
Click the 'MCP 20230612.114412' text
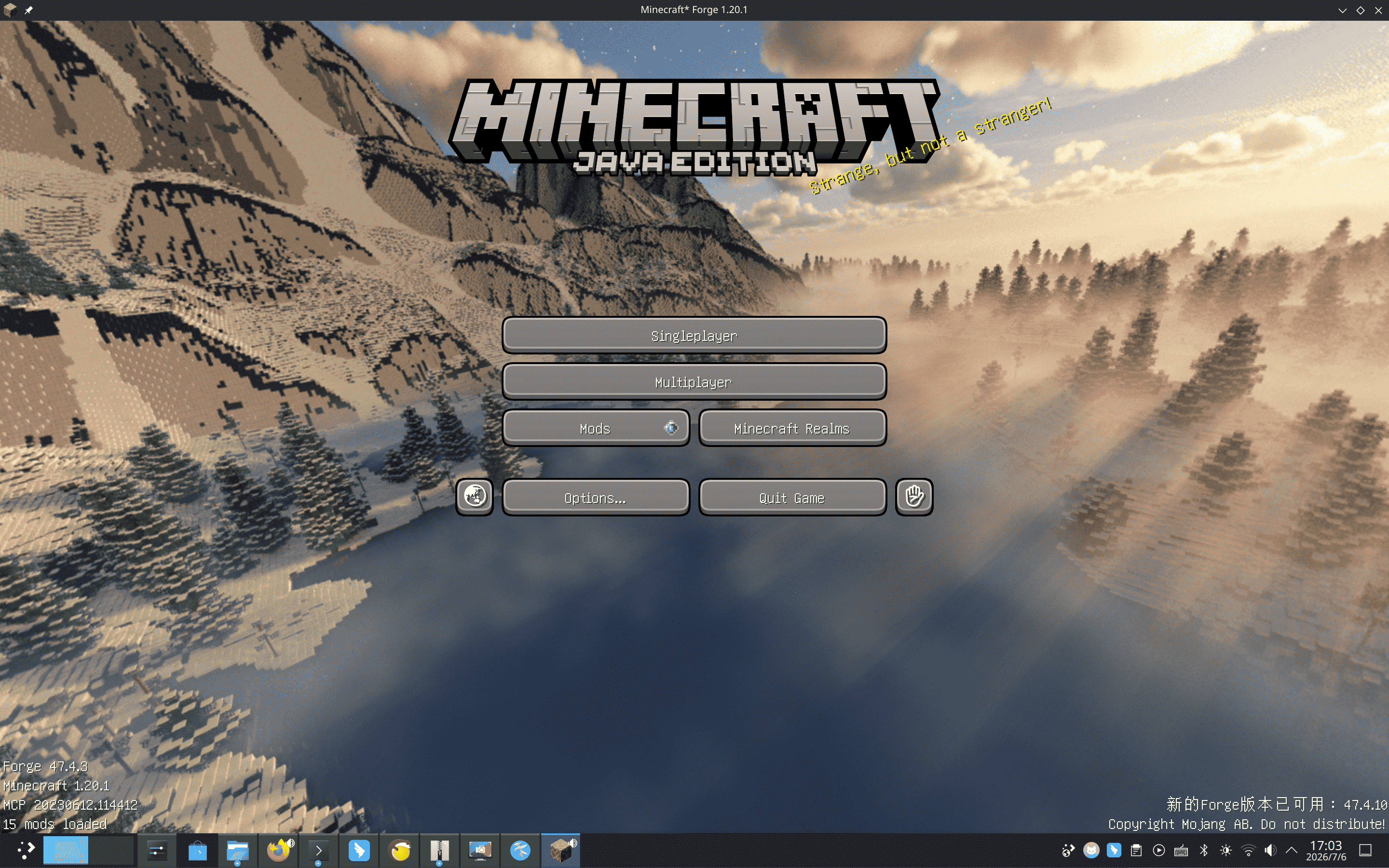[70, 805]
